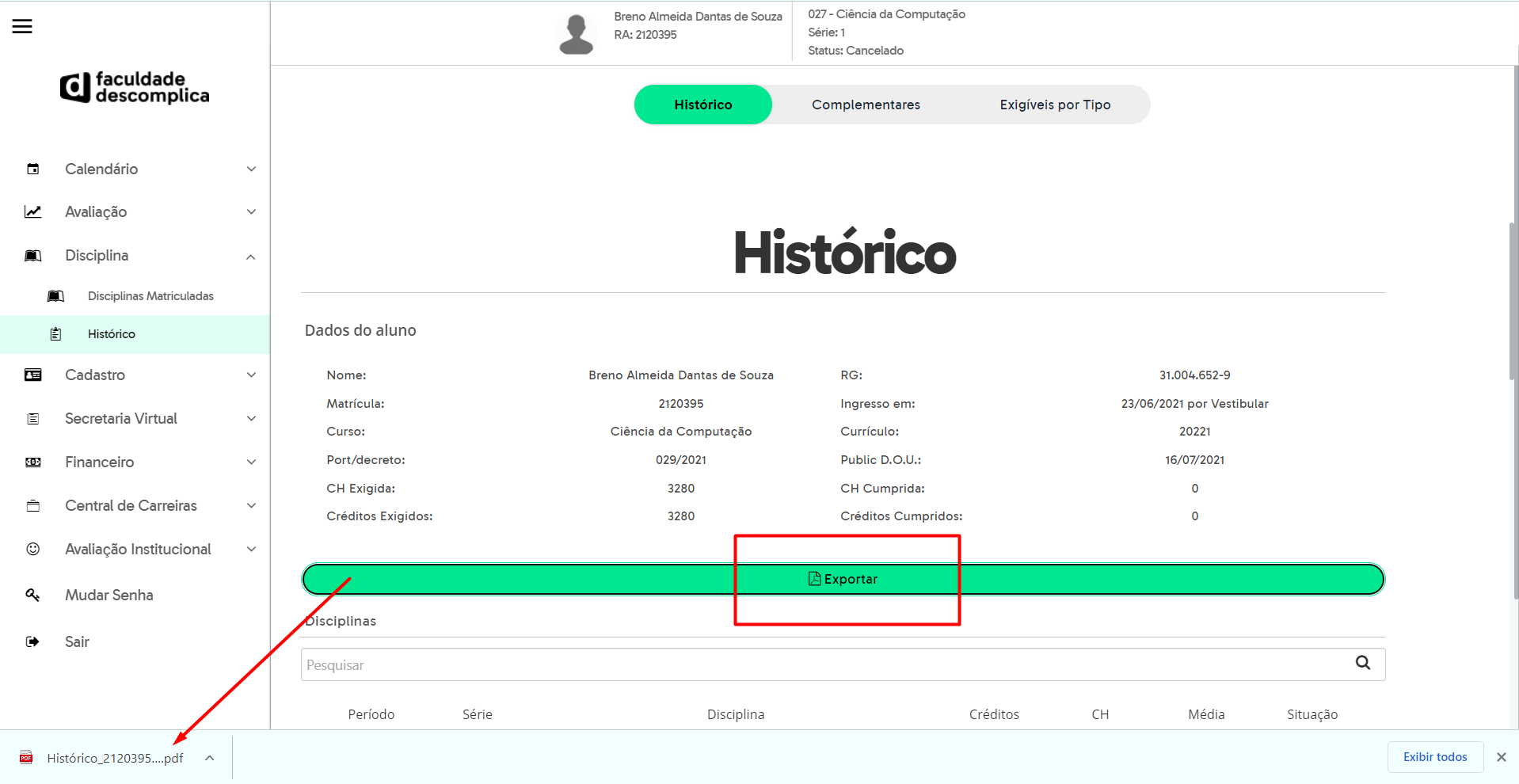Click the Financeiro money icon
Image resolution: width=1519 pixels, height=784 pixels.
click(33, 462)
